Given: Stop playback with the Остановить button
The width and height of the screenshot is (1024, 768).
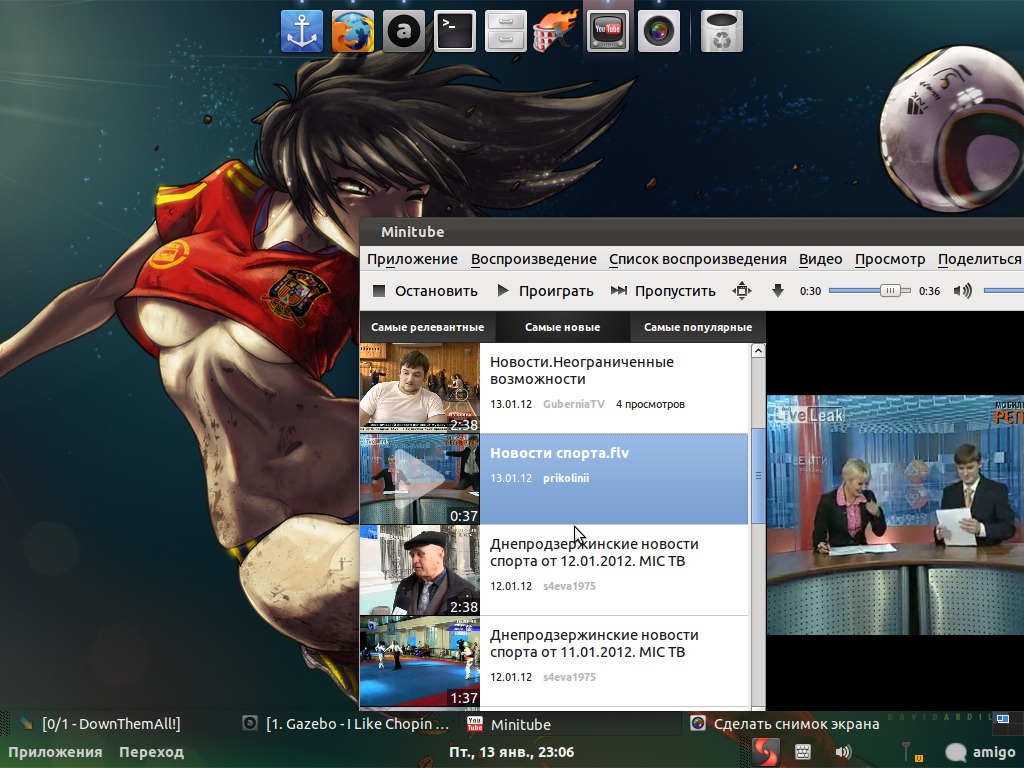Looking at the screenshot, I should 425,291.
